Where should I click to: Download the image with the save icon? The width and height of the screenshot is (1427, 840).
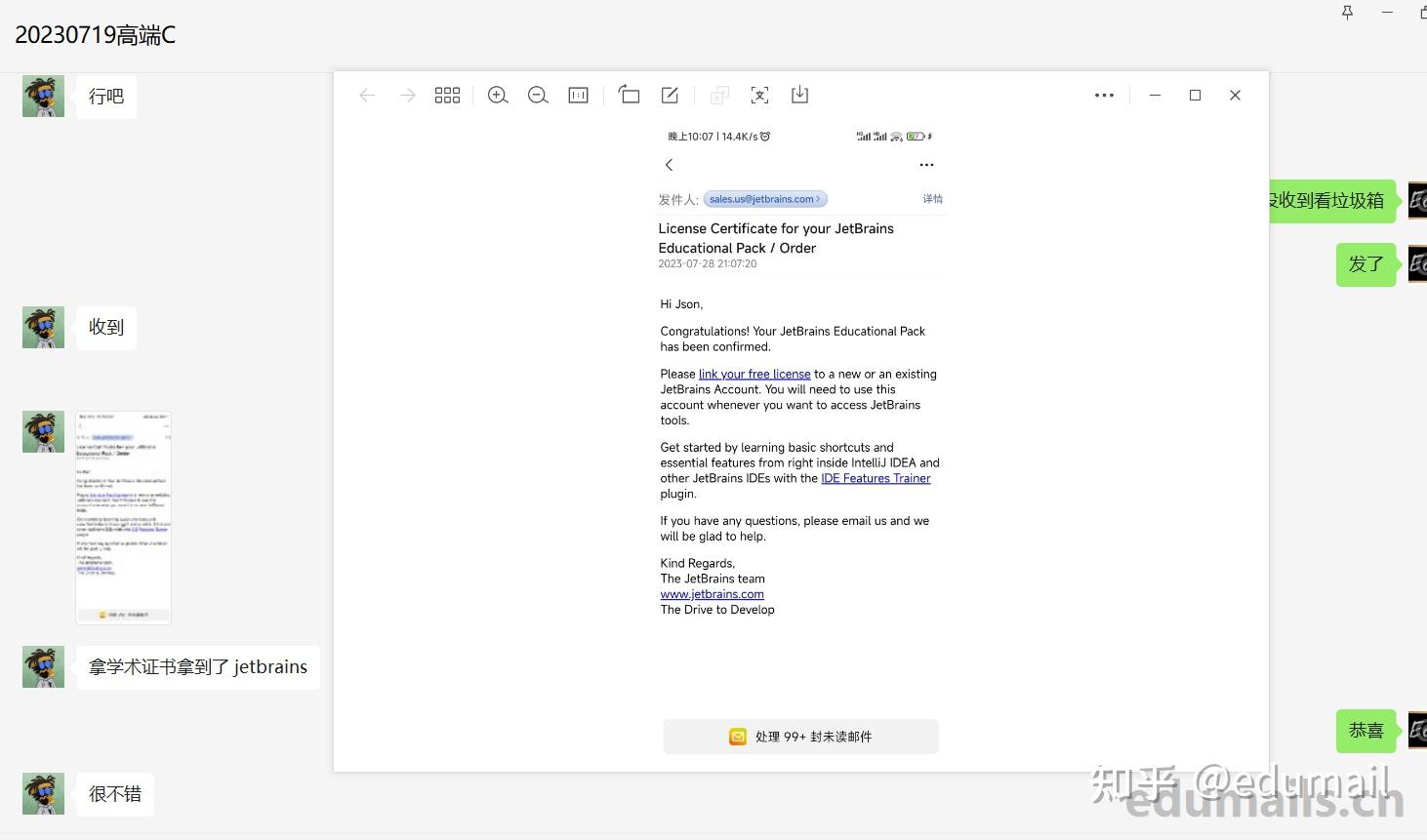pyautogui.click(x=799, y=95)
